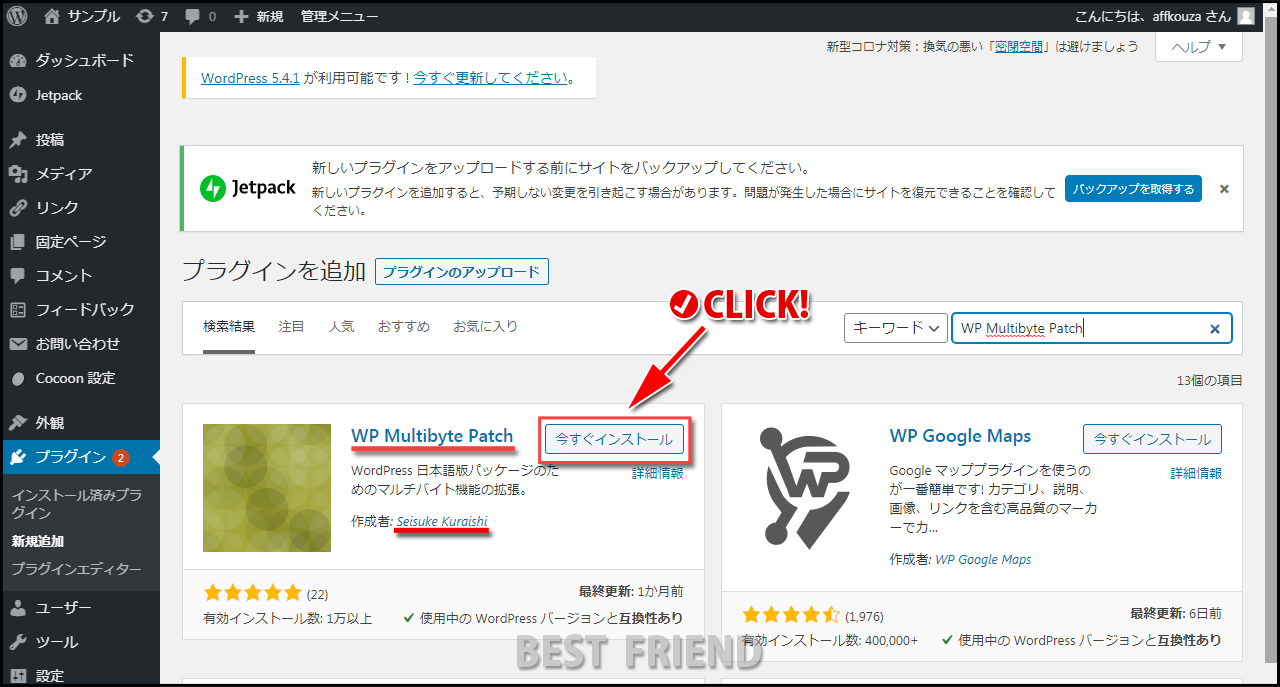Click the プラグイン plug icon
Image resolution: width=1280 pixels, height=687 pixels.
click(18, 457)
